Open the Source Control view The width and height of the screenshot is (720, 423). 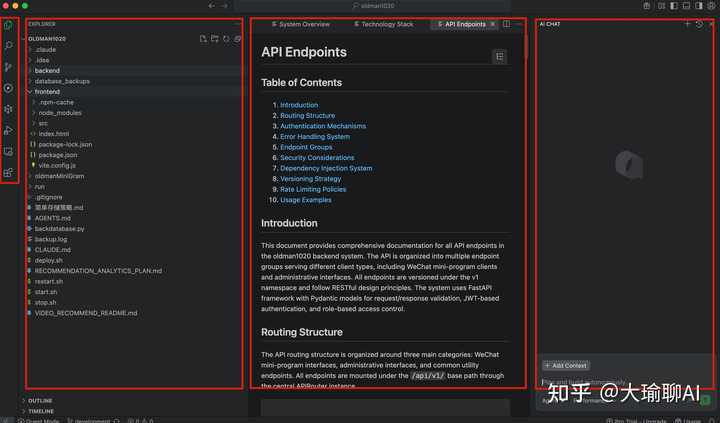pos(9,67)
